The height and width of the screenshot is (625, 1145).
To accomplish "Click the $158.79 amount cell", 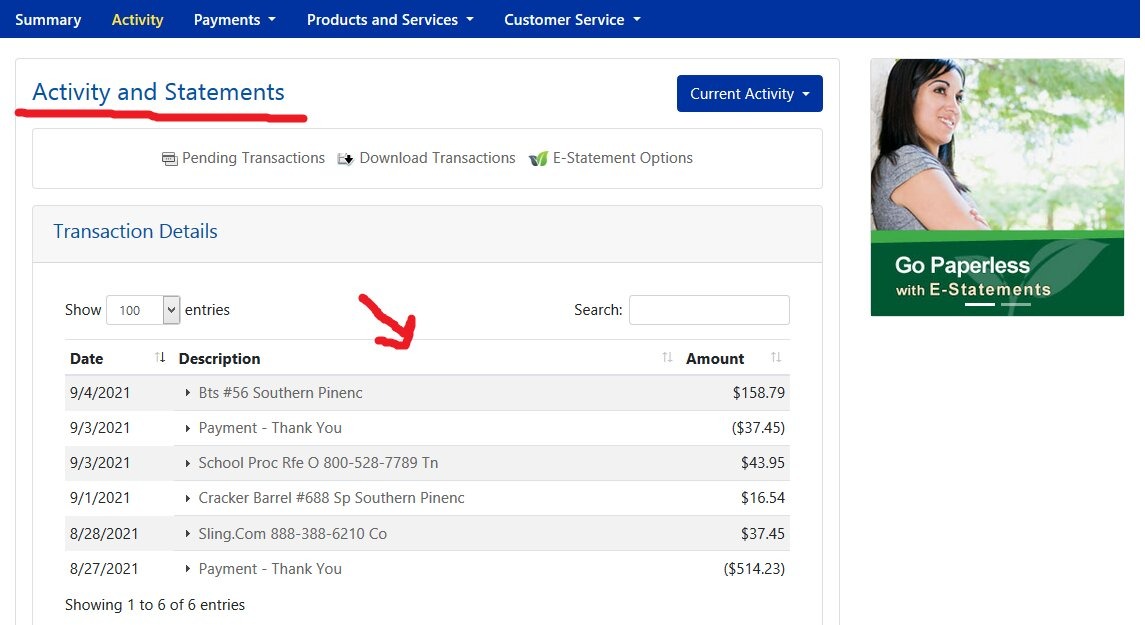I will click(x=759, y=393).
